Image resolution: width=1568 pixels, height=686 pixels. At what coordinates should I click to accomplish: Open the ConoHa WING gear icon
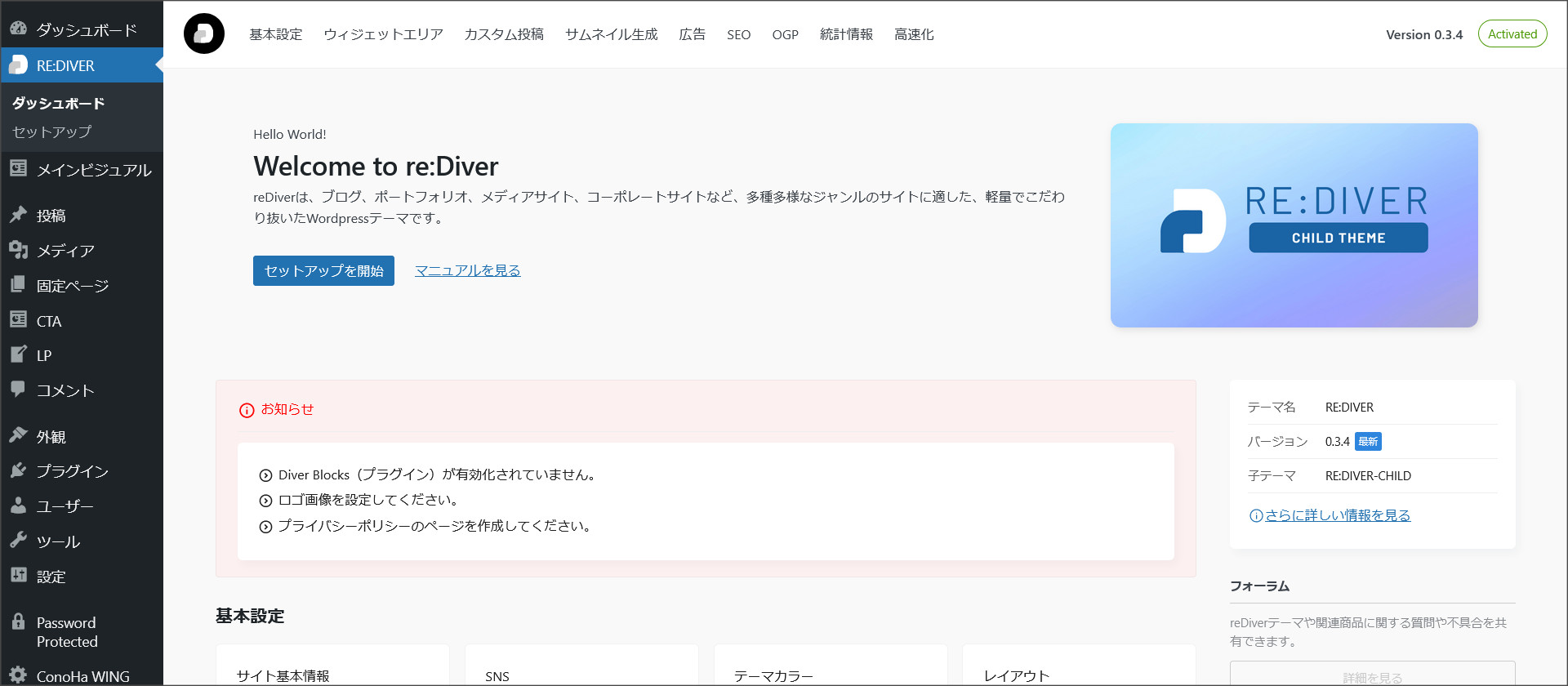pyautogui.click(x=18, y=675)
